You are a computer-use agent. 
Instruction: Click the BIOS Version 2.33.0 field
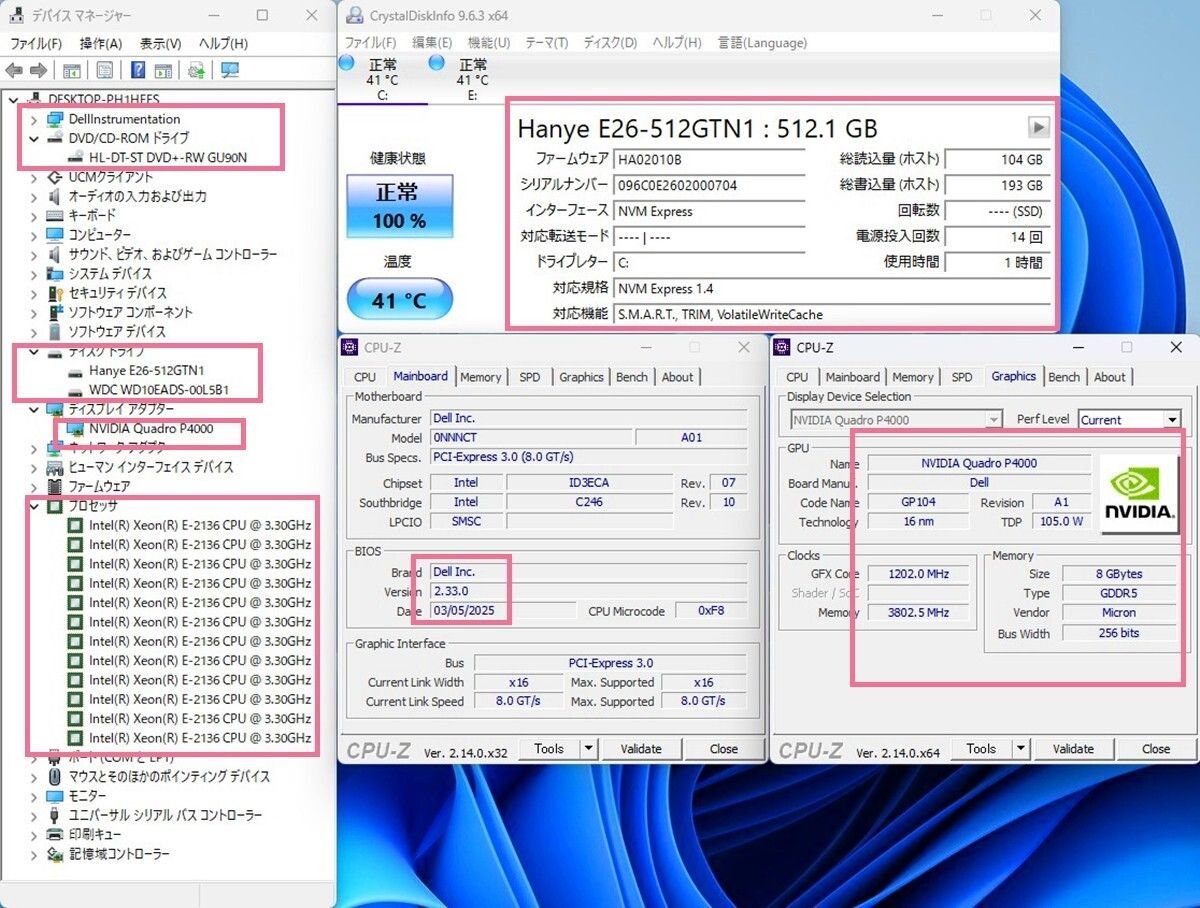(x=588, y=591)
